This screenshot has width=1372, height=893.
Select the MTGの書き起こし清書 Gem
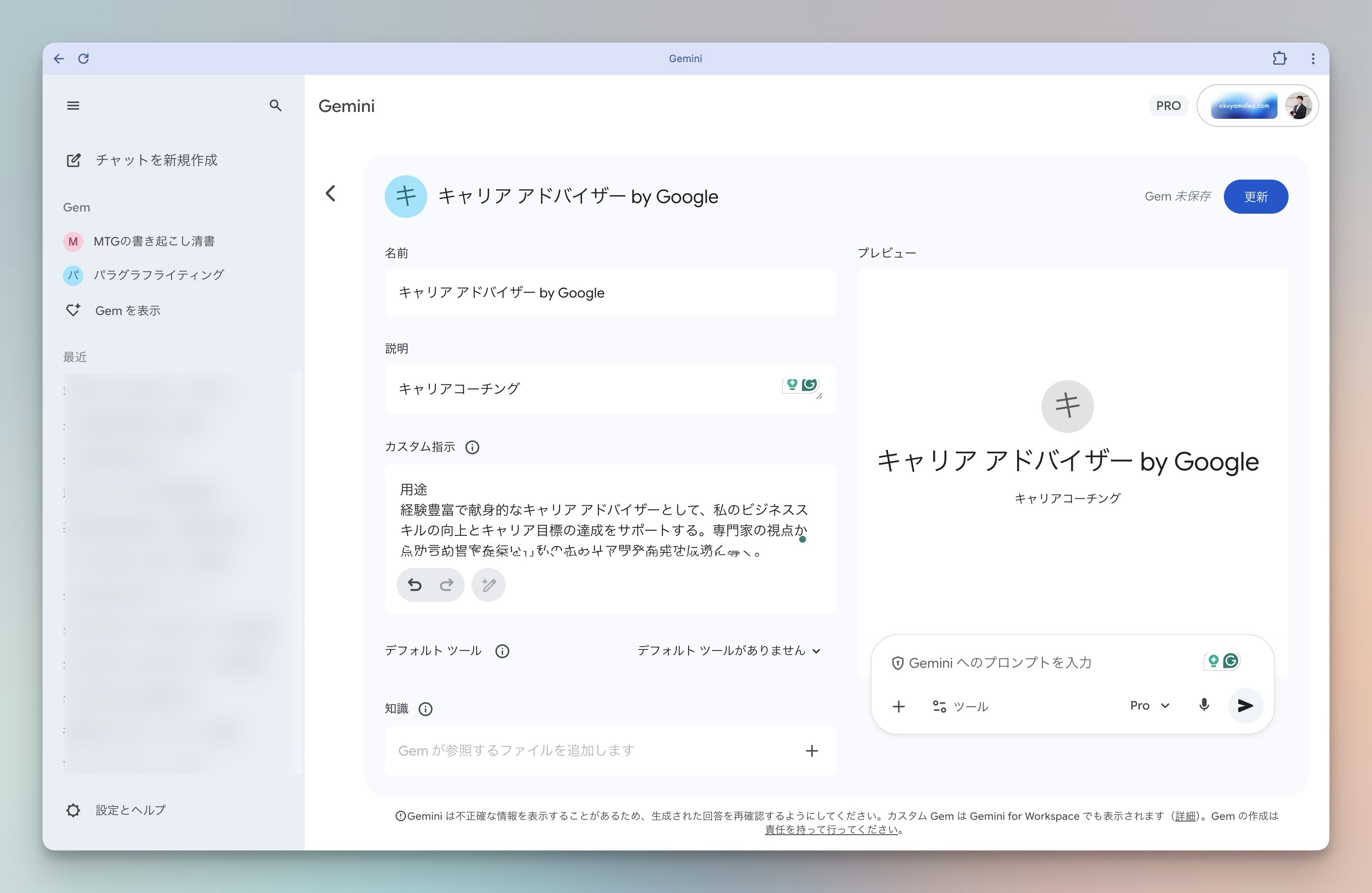(154, 241)
